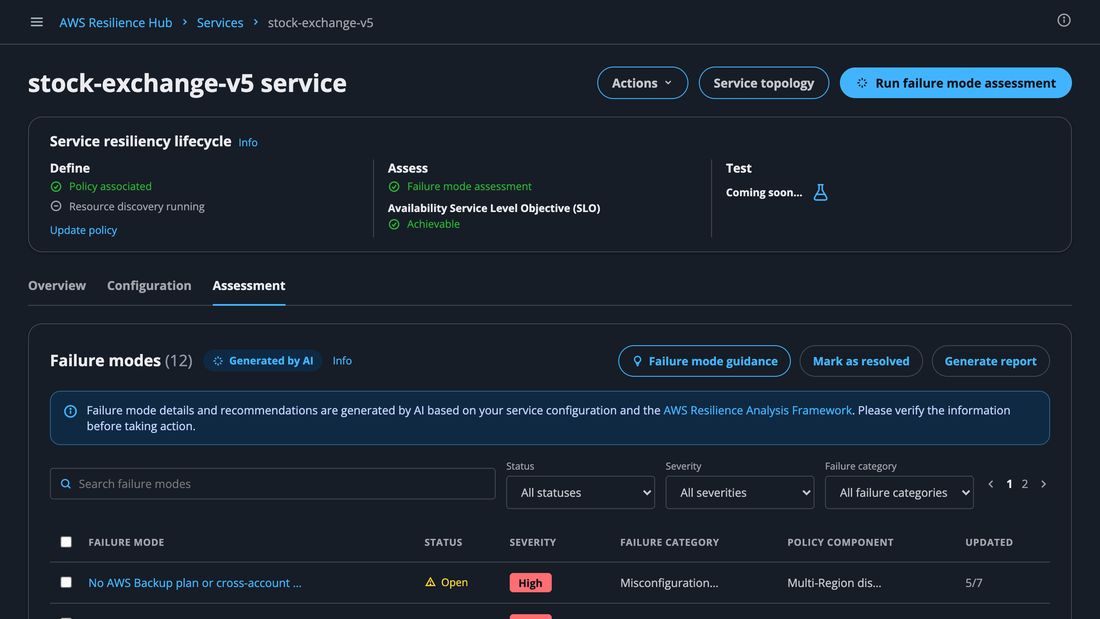Click the flask icon next to Coming soon
The height and width of the screenshot is (619, 1100).
point(820,192)
